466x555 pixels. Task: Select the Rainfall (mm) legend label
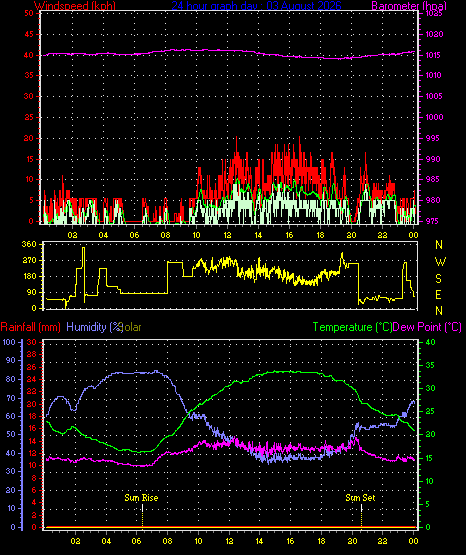[30, 327]
